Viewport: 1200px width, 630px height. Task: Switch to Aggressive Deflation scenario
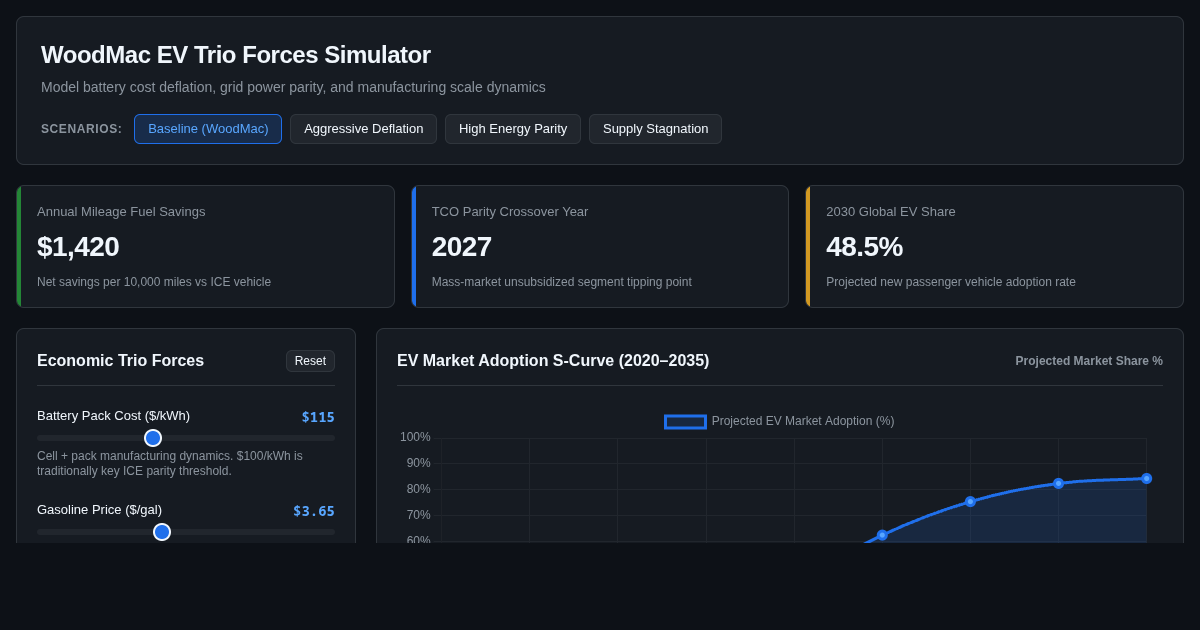pyautogui.click(x=363, y=129)
